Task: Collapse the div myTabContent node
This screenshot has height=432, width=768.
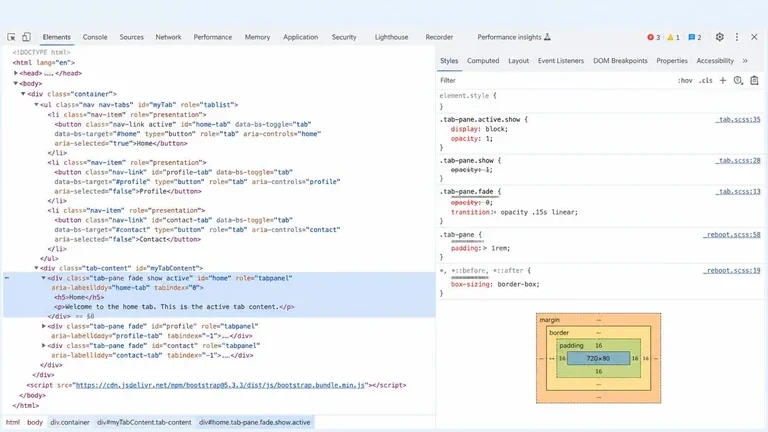Action: 36,268
